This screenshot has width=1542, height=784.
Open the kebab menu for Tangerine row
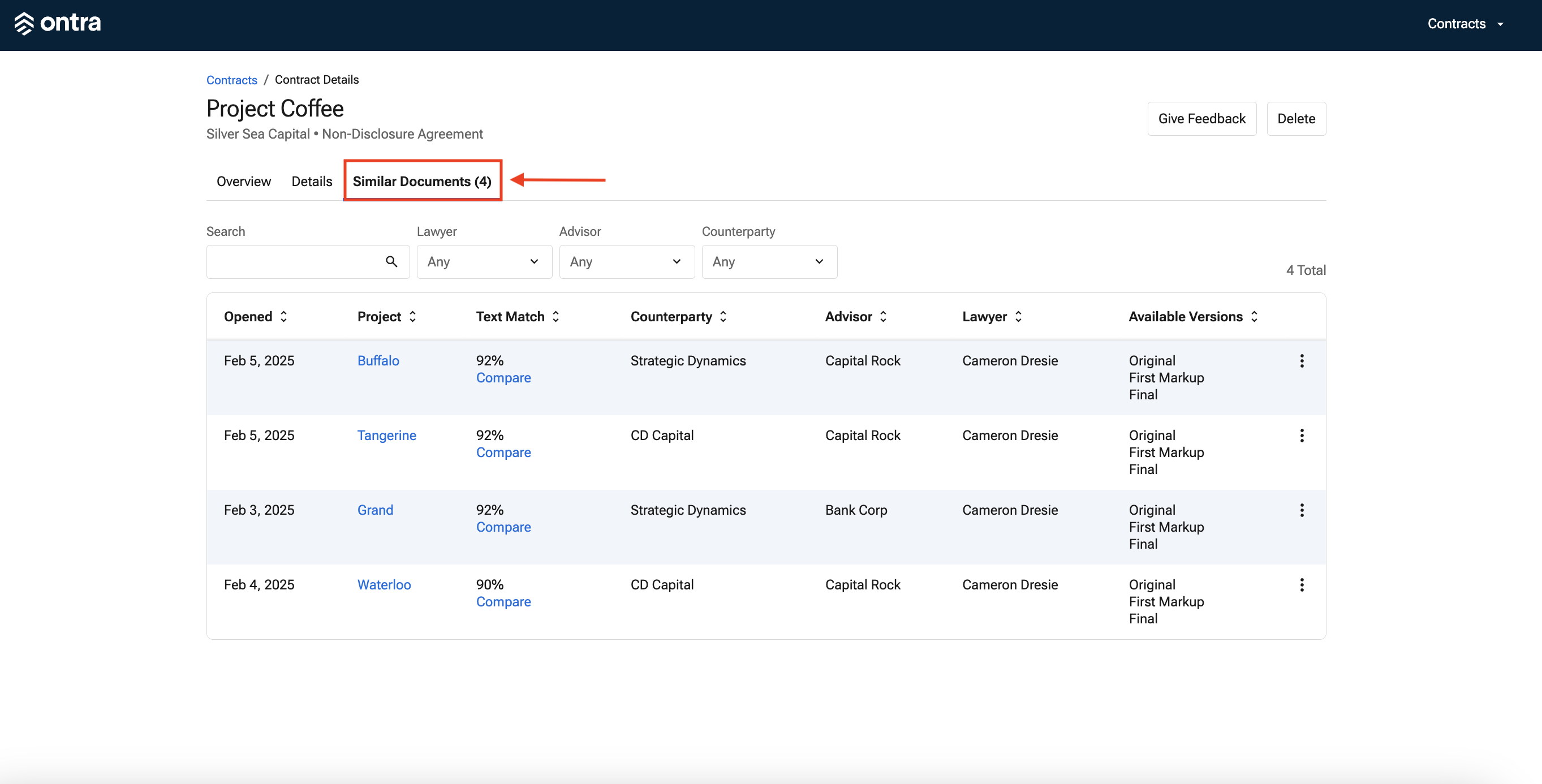coord(1302,436)
